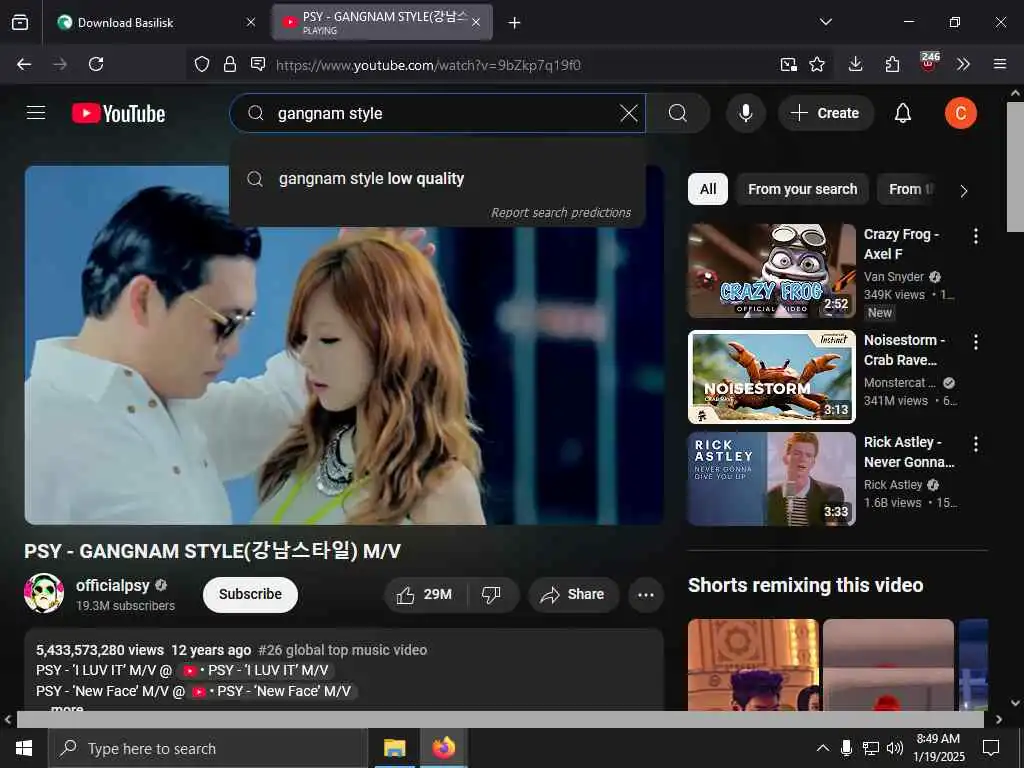This screenshot has width=1024, height=768.
Task: Open extensions puzzle icon
Action: click(892, 64)
